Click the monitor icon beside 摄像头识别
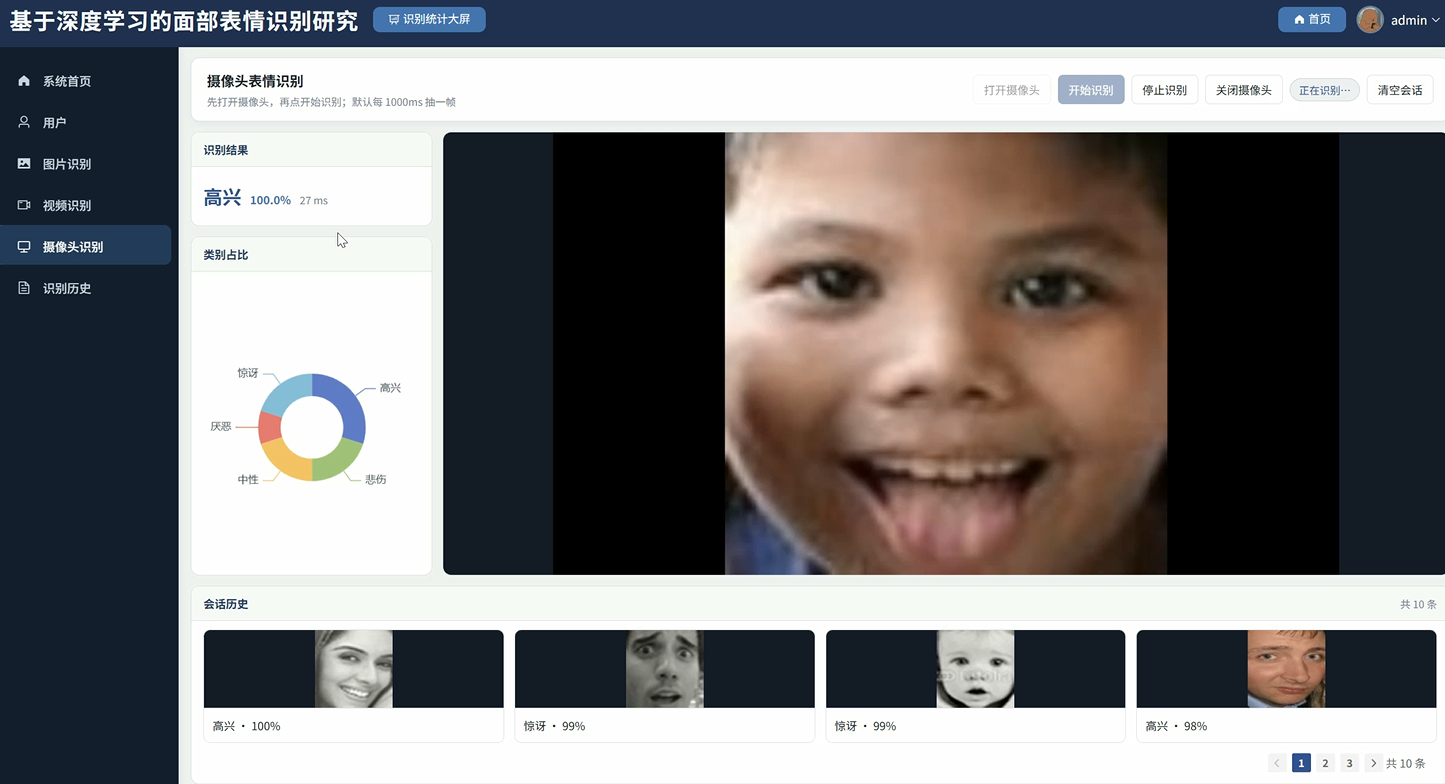The image size is (1445, 784). click(24, 247)
